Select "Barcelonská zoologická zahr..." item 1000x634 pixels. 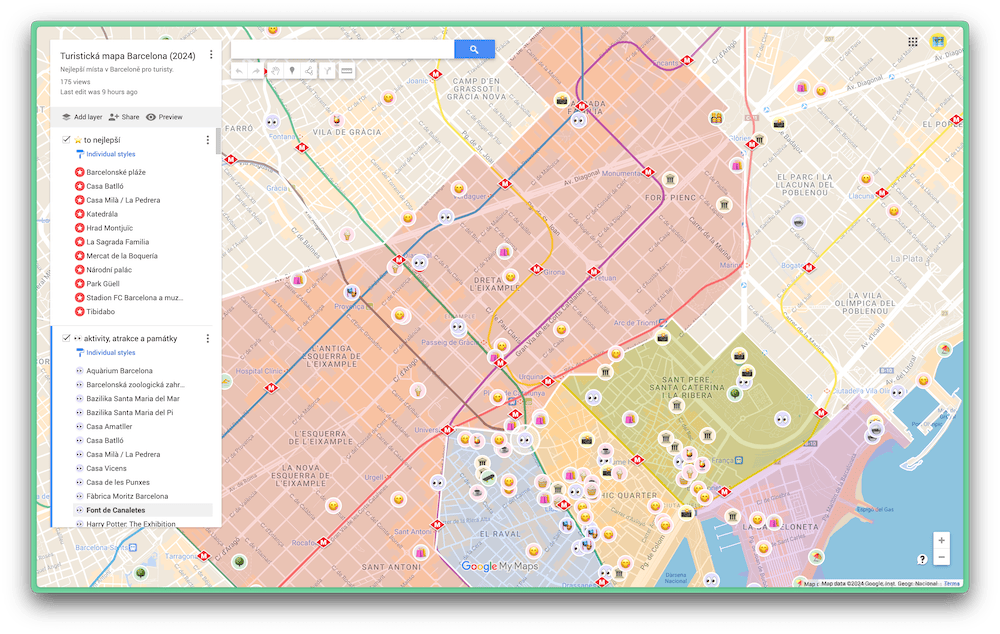135,385
